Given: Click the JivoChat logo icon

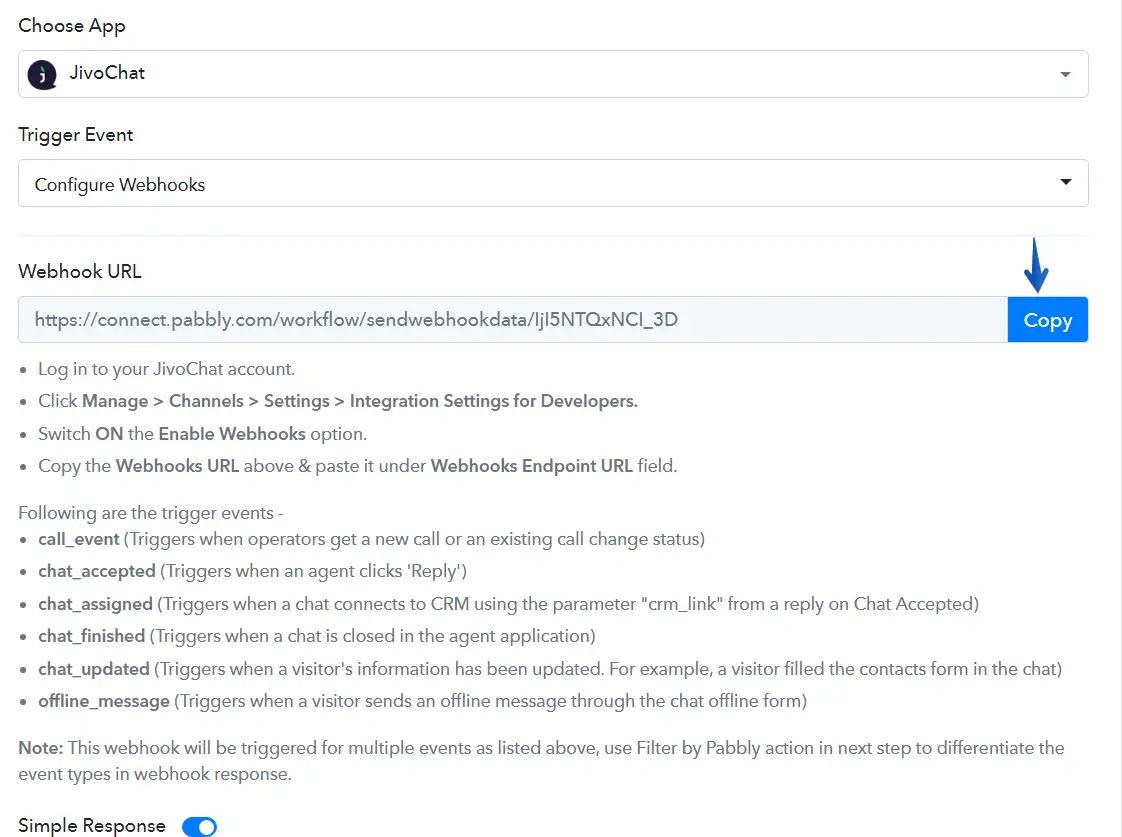Looking at the screenshot, I should tap(42, 74).
